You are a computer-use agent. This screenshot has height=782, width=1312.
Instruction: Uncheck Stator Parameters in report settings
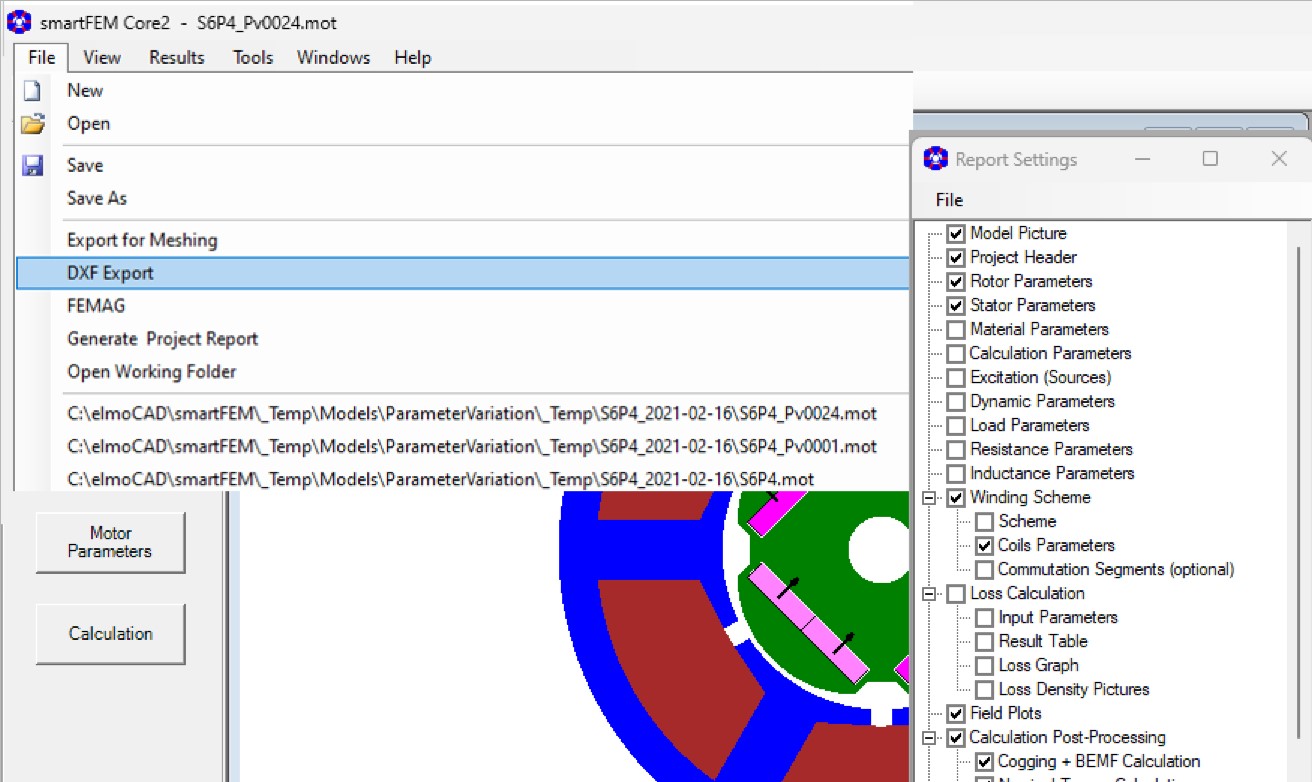click(956, 305)
